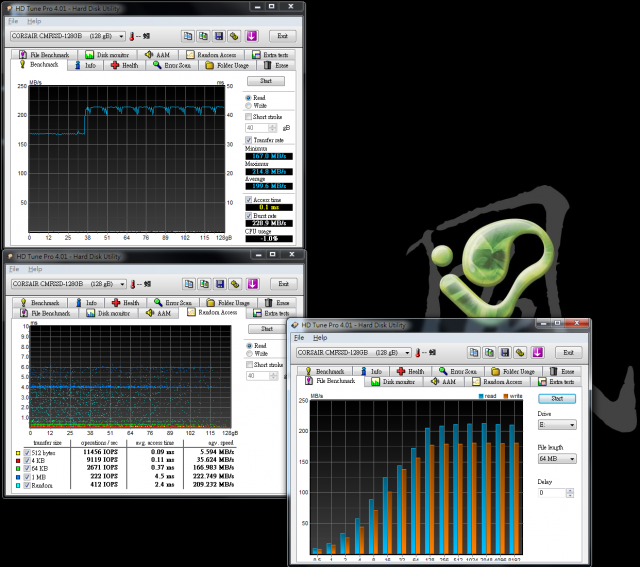Image resolution: width=640 pixels, height=567 pixels.
Task: Purple down-arrow icon in File Benchmark window
Action: (x=538, y=352)
